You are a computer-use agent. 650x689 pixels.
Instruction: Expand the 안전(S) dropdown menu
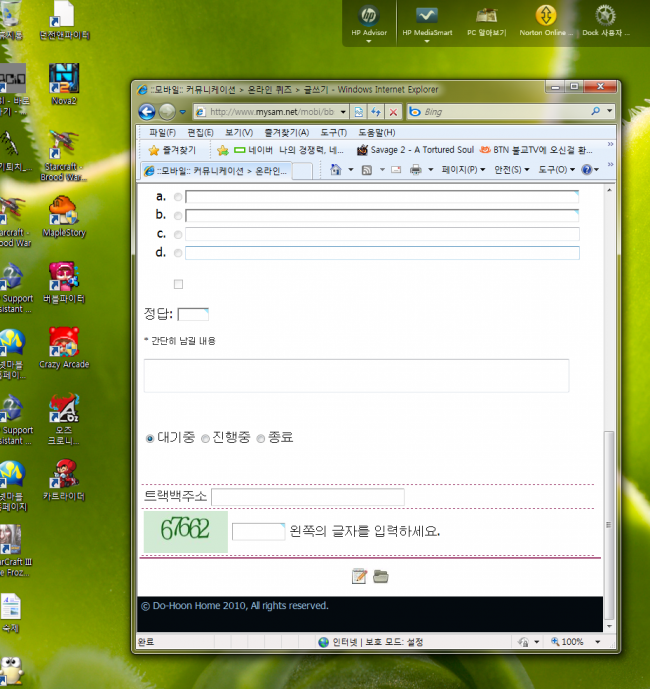coord(513,170)
